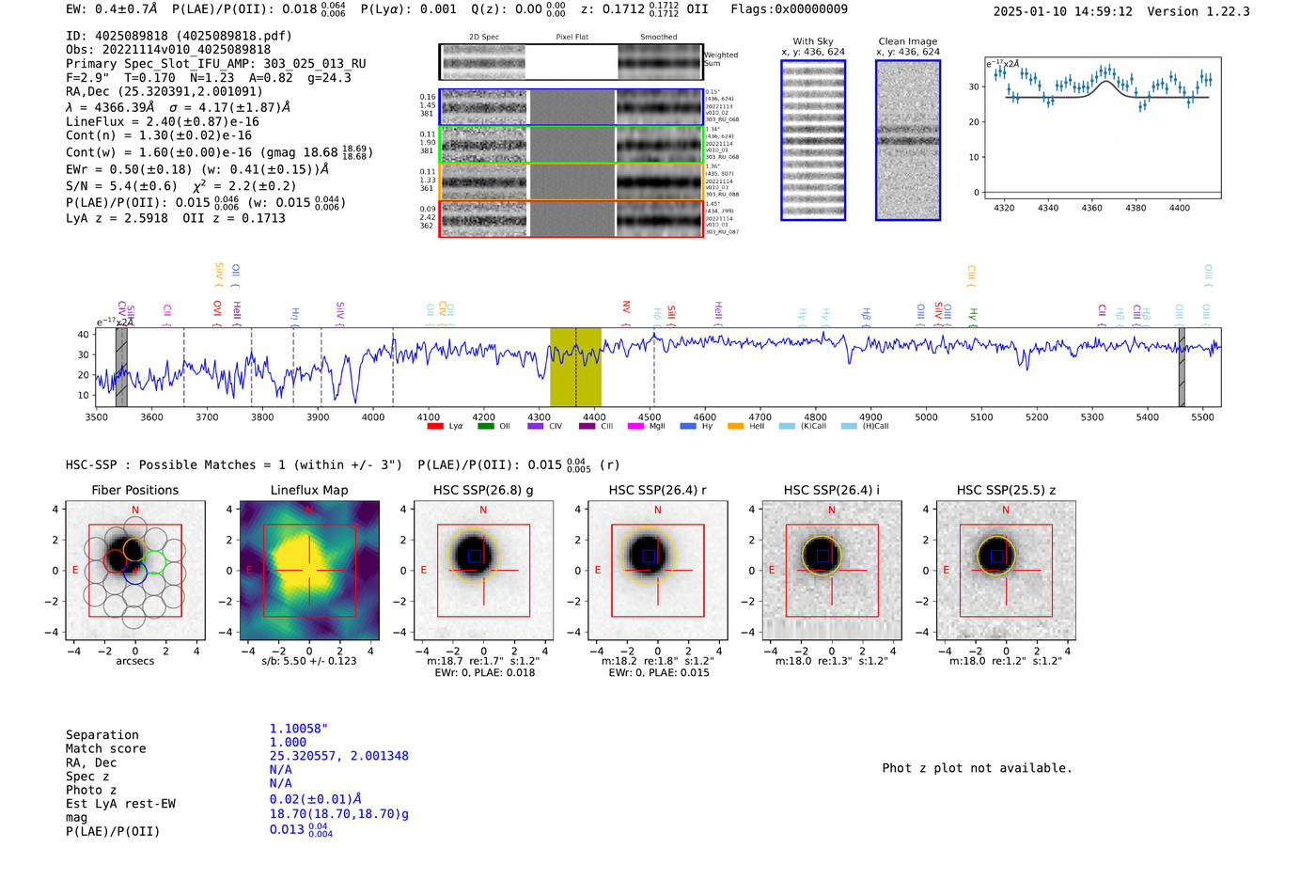1316x896 pixels.
Task: Click the gray band near 5460 Å
Action: click(x=1182, y=367)
